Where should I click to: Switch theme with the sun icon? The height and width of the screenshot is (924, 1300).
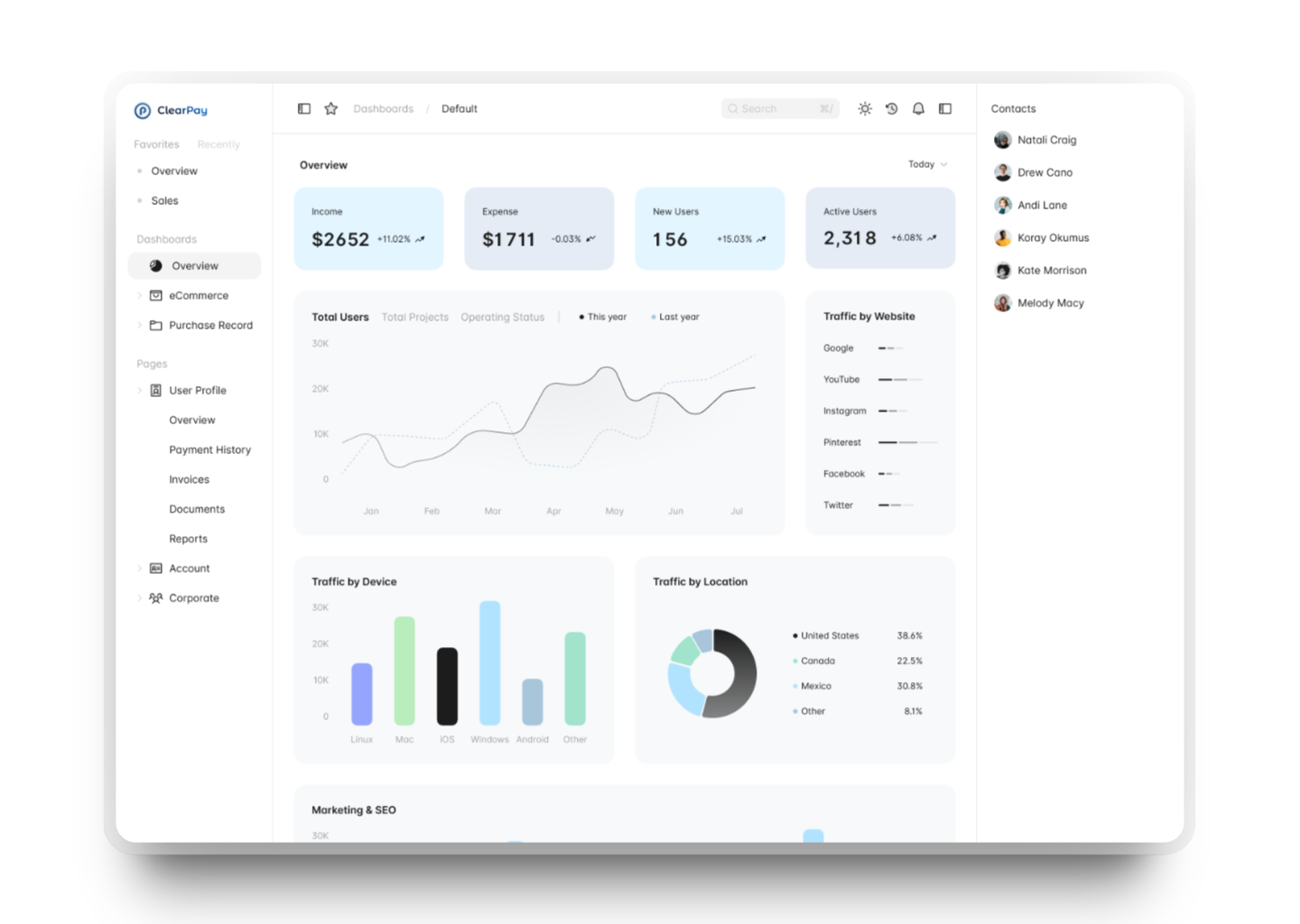coord(865,108)
